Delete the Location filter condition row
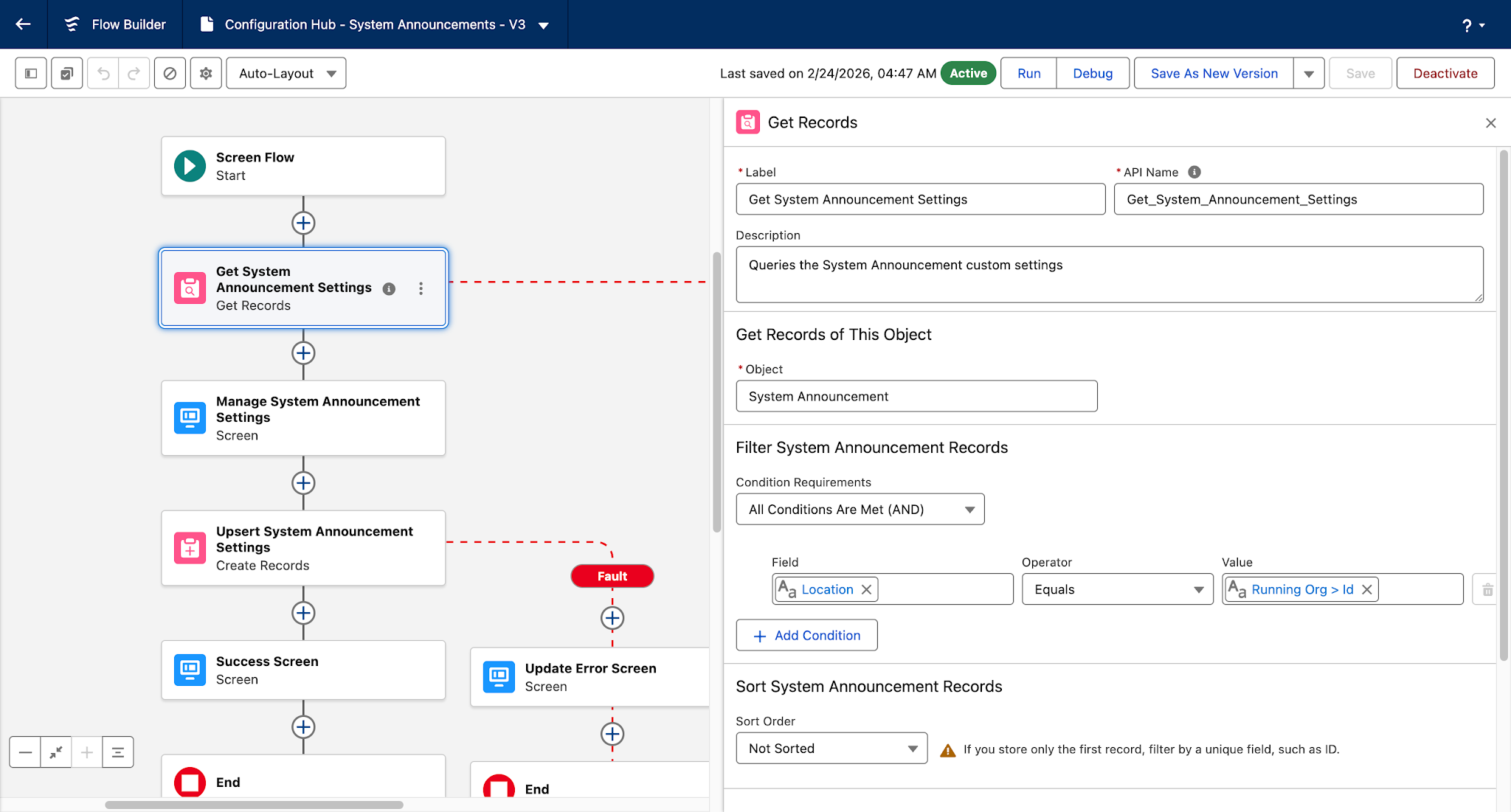 tap(1488, 589)
